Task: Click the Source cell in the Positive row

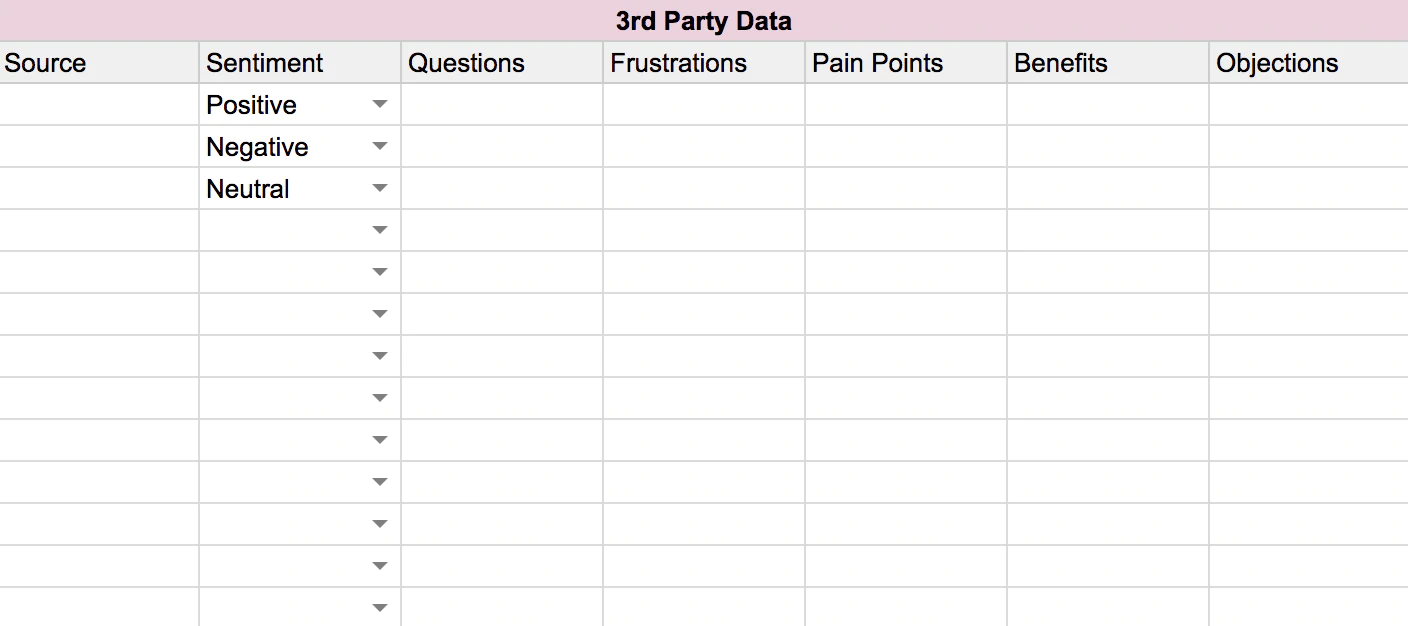Action: (x=99, y=105)
